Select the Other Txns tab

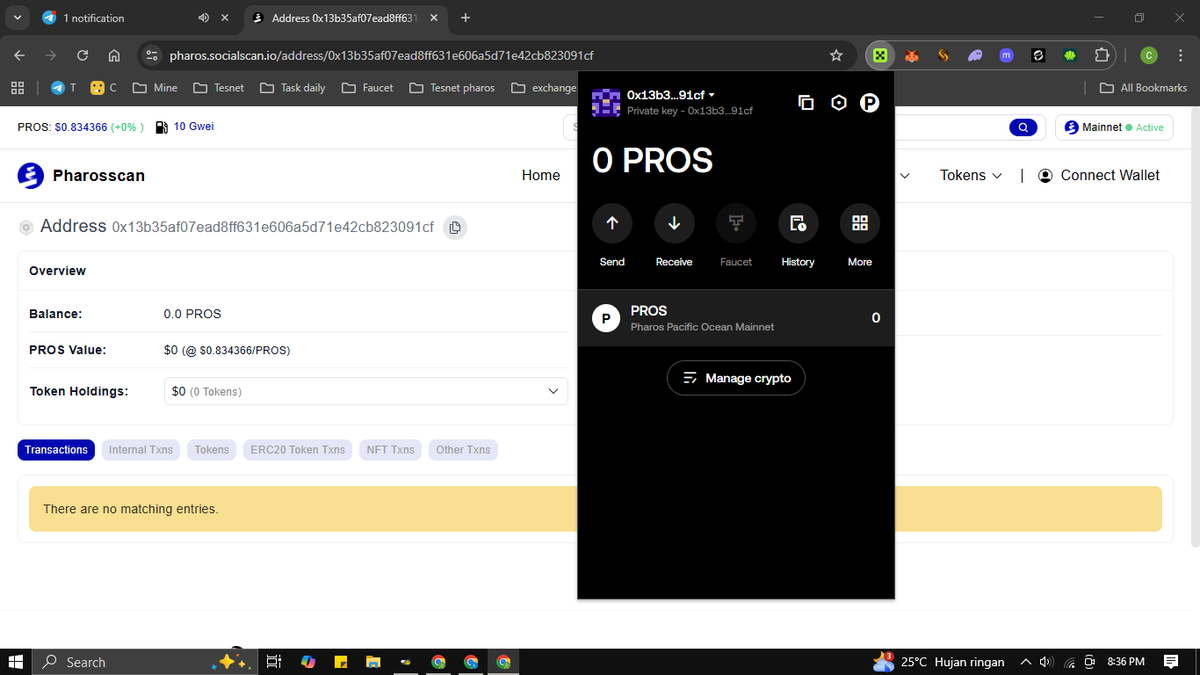coord(463,450)
